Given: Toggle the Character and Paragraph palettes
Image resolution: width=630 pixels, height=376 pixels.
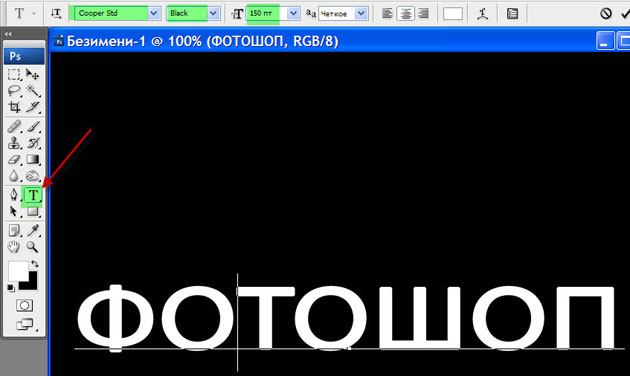Looking at the screenshot, I should coord(512,14).
